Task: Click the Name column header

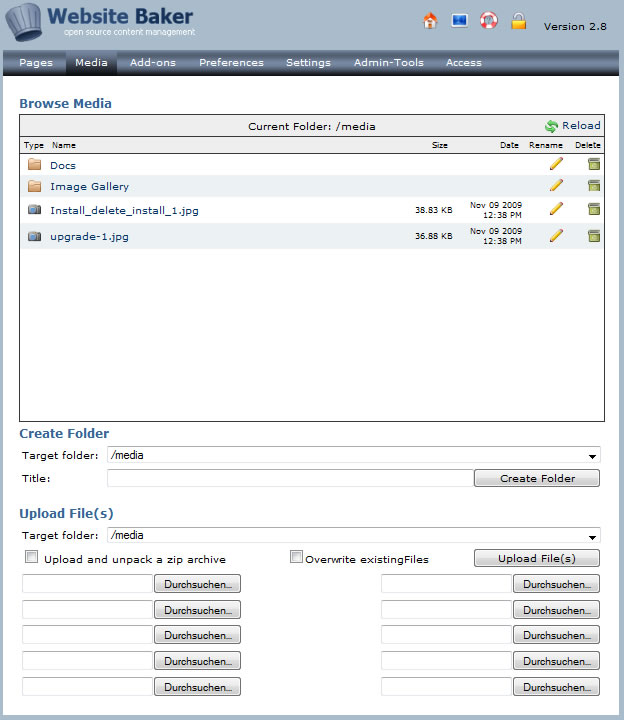Action: [x=64, y=145]
